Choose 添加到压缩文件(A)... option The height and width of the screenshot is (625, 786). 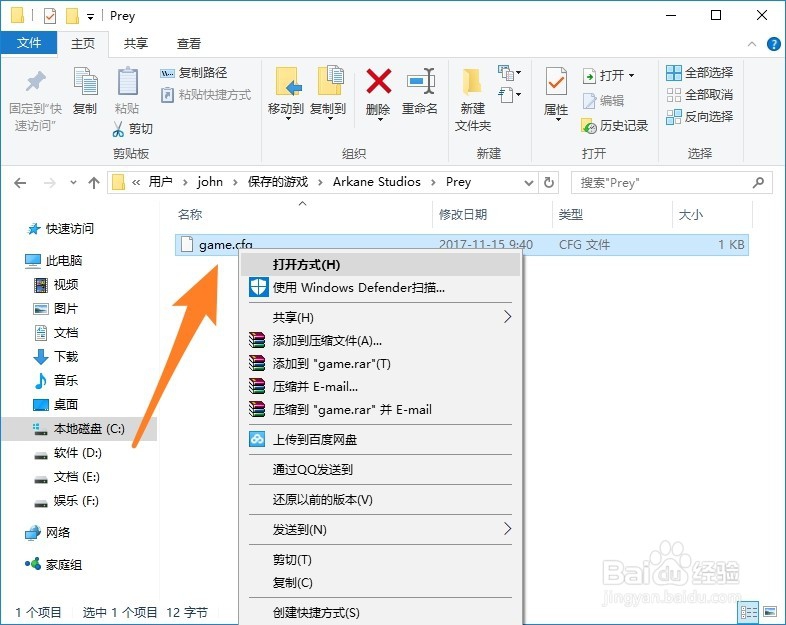click(380, 341)
